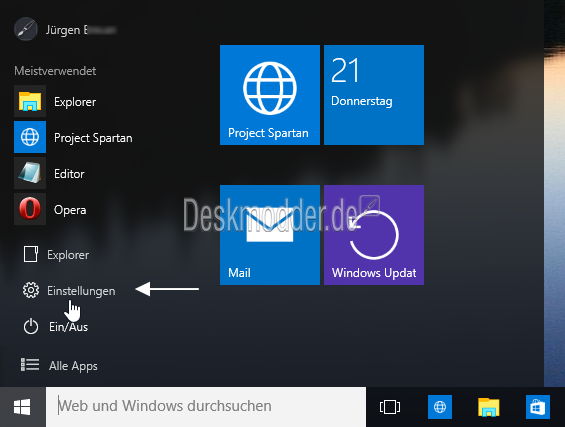The height and width of the screenshot is (427, 565).
Task: Open Task View on the taskbar
Action: tap(390, 407)
